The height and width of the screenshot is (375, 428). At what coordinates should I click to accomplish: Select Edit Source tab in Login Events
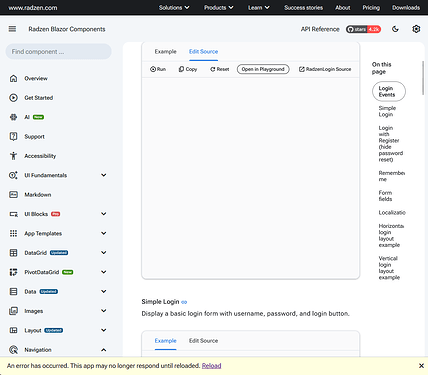click(203, 52)
